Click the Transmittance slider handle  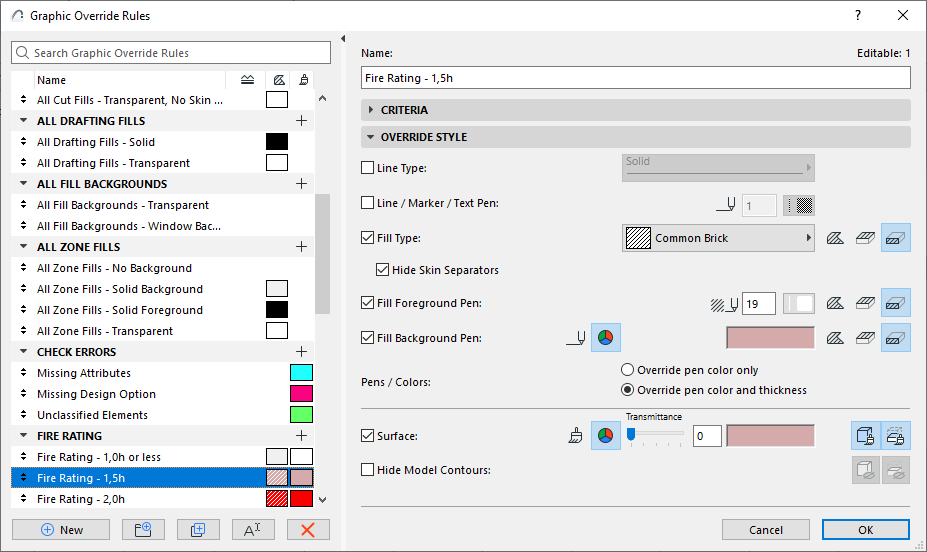[x=631, y=435]
